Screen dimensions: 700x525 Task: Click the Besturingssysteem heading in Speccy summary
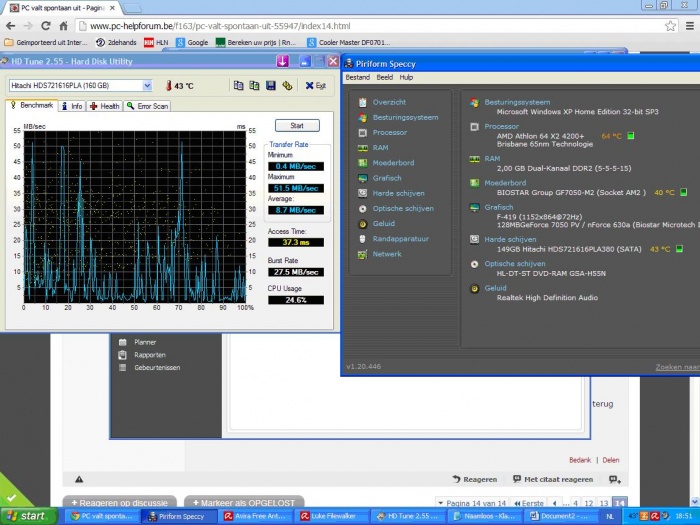[517, 102]
